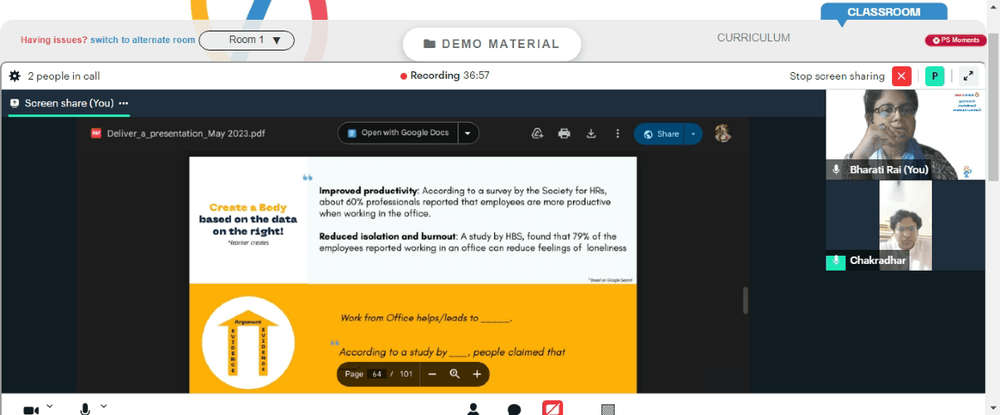Open the Room 1 dropdown
The image size is (1000, 415).
pyautogui.click(x=247, y=40)
